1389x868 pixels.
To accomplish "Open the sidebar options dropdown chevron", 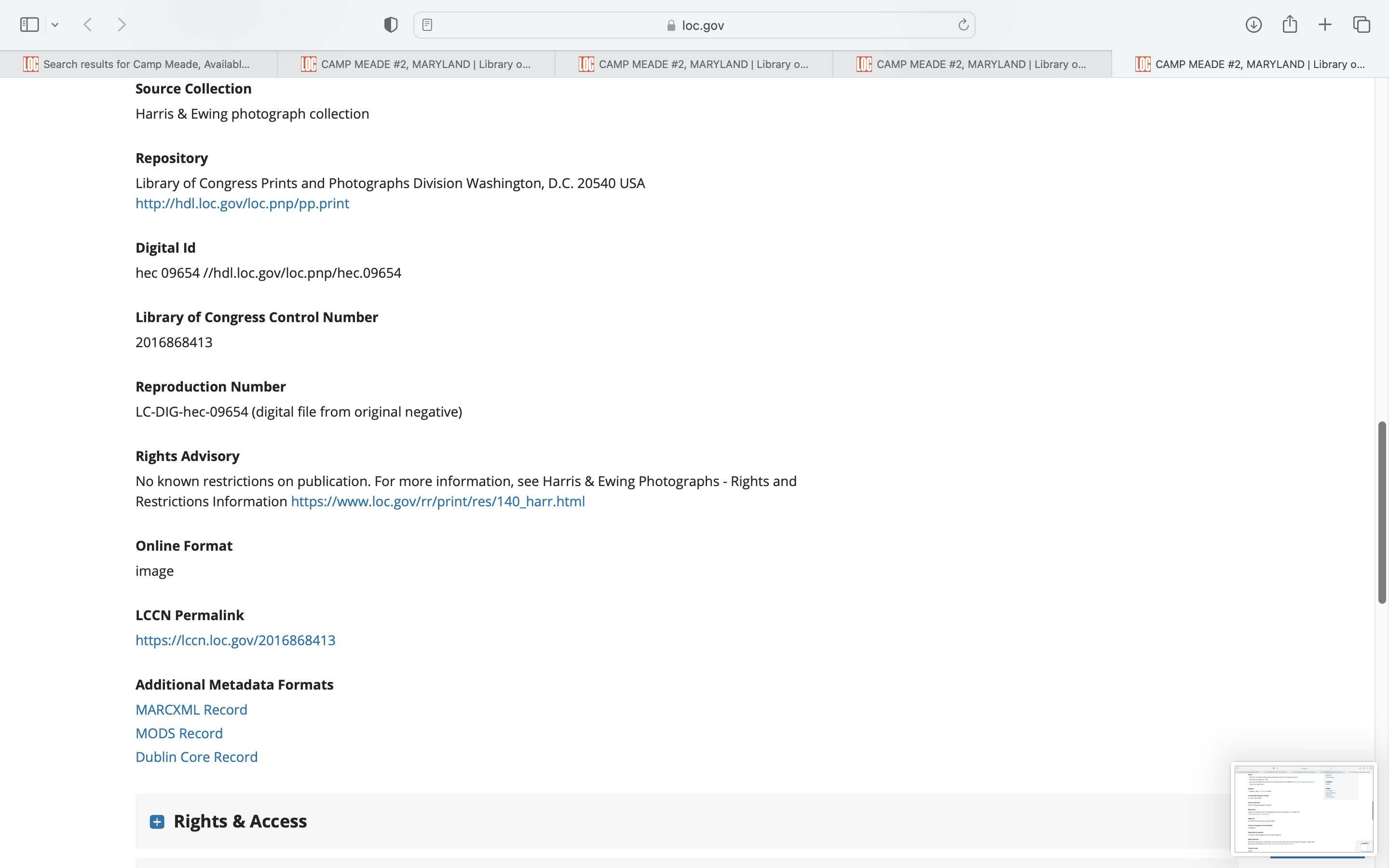I will click(55, 25).
